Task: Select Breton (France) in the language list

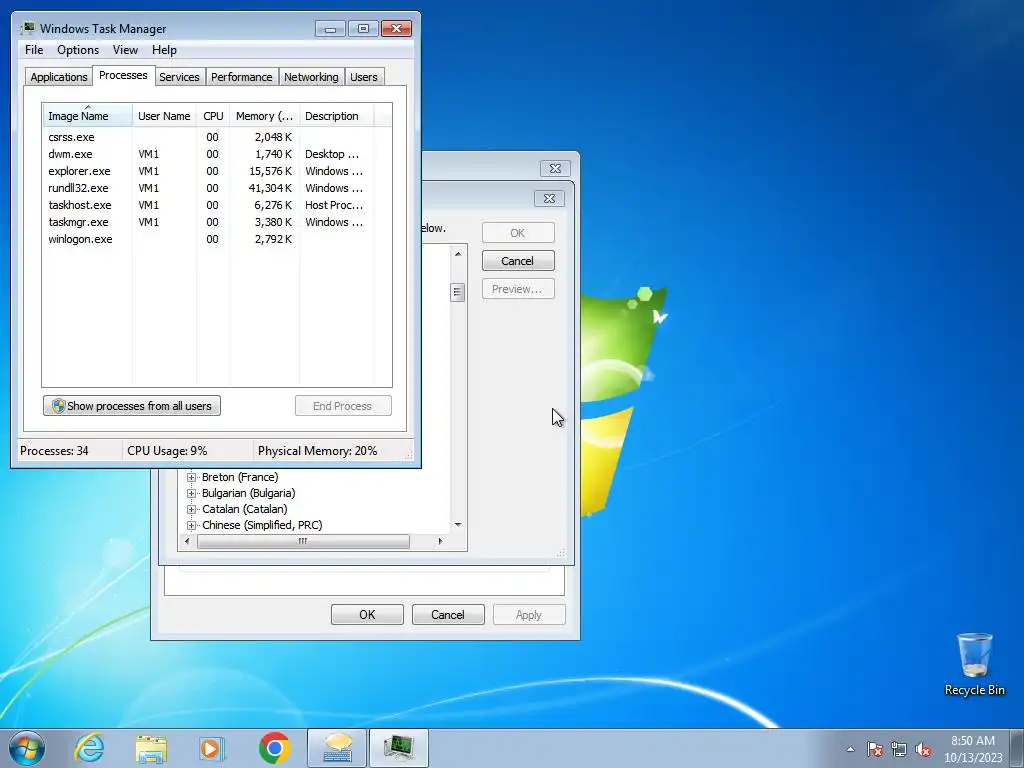Action: (x=240, y=477)
